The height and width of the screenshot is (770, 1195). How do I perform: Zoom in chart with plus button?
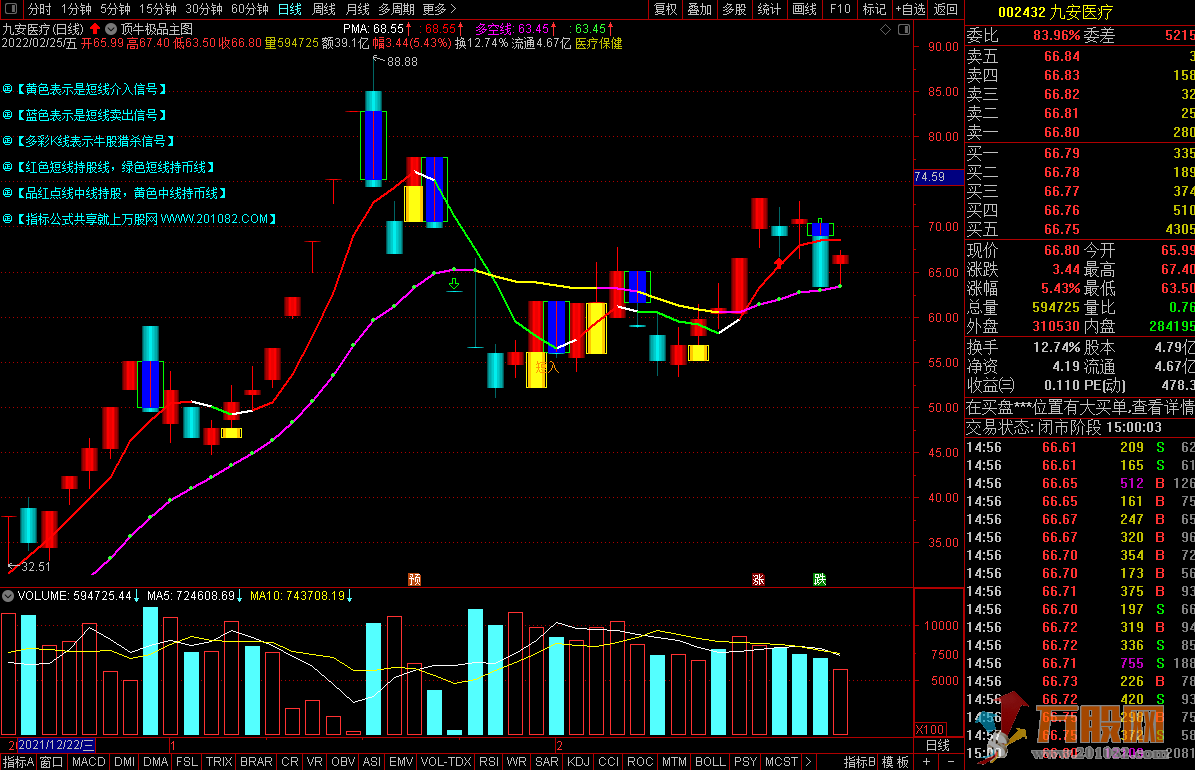coord(927,762)
